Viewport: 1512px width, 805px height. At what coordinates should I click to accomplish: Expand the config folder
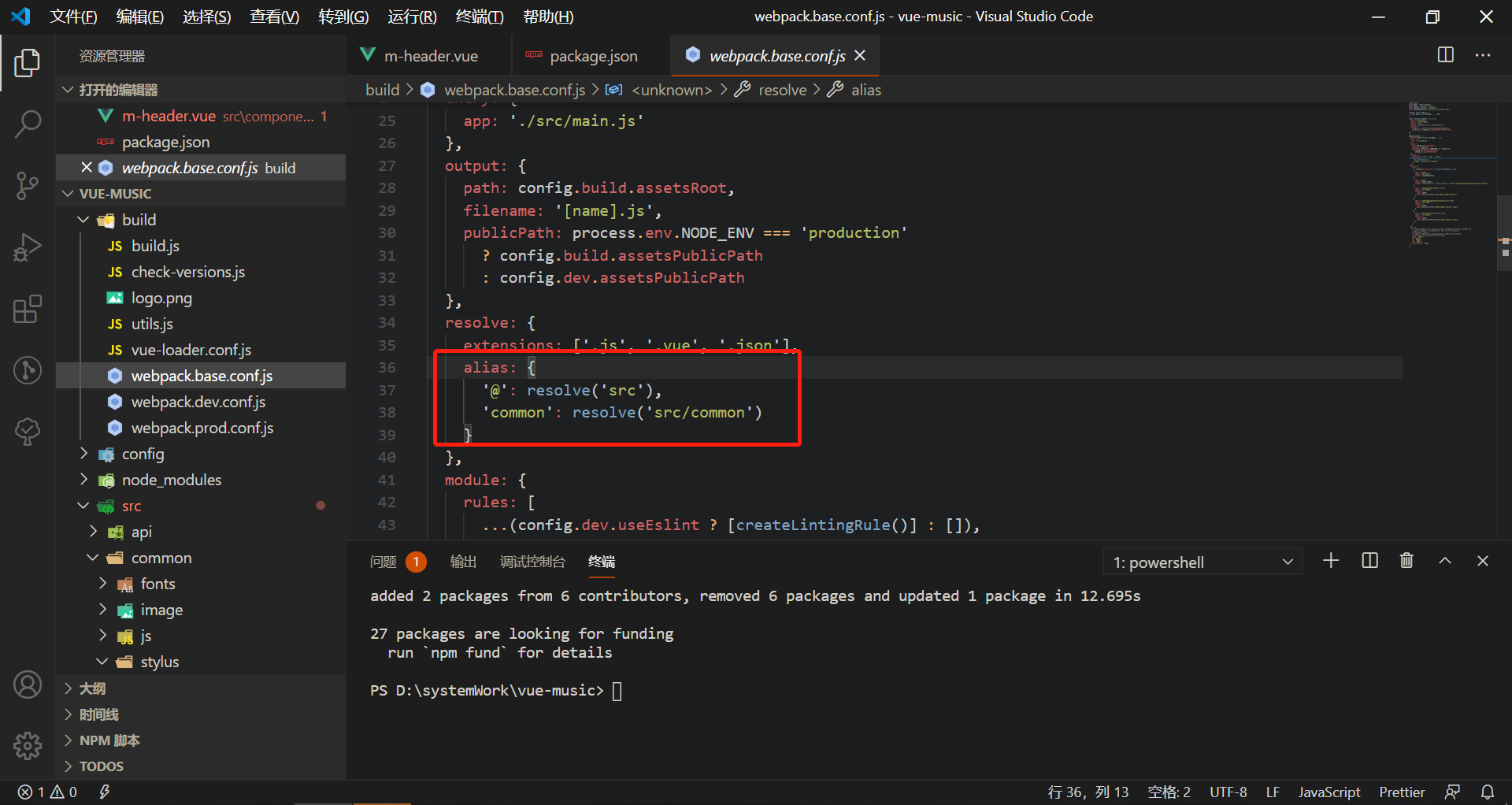pos(83,454)
